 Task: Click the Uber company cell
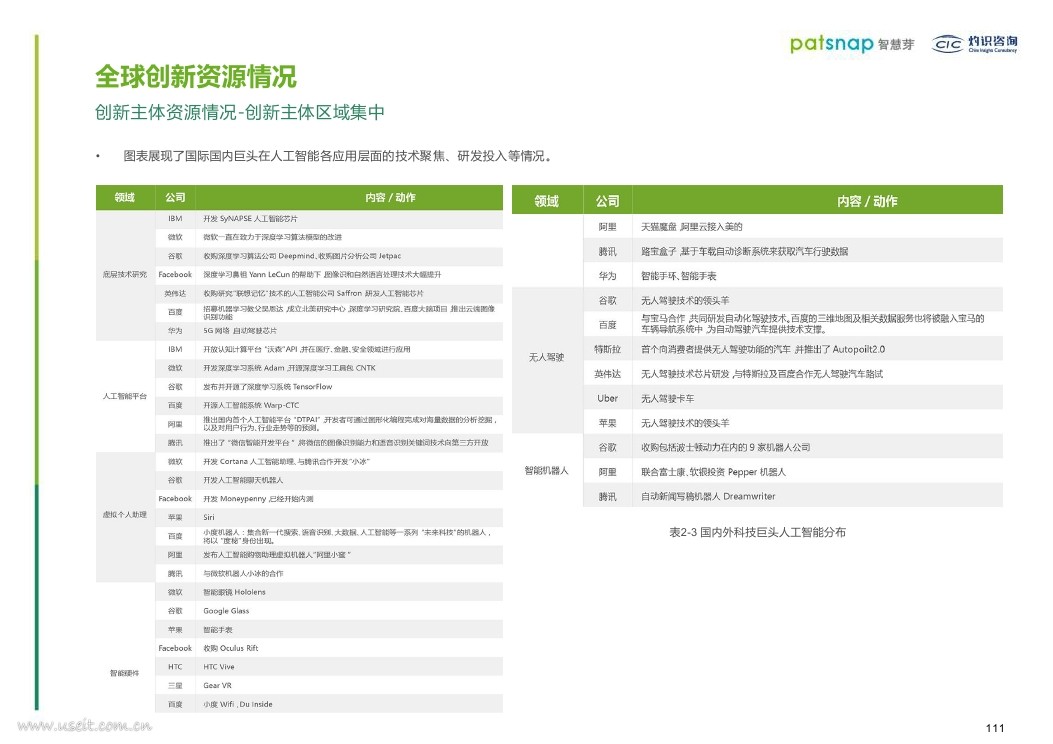point(607,398)
